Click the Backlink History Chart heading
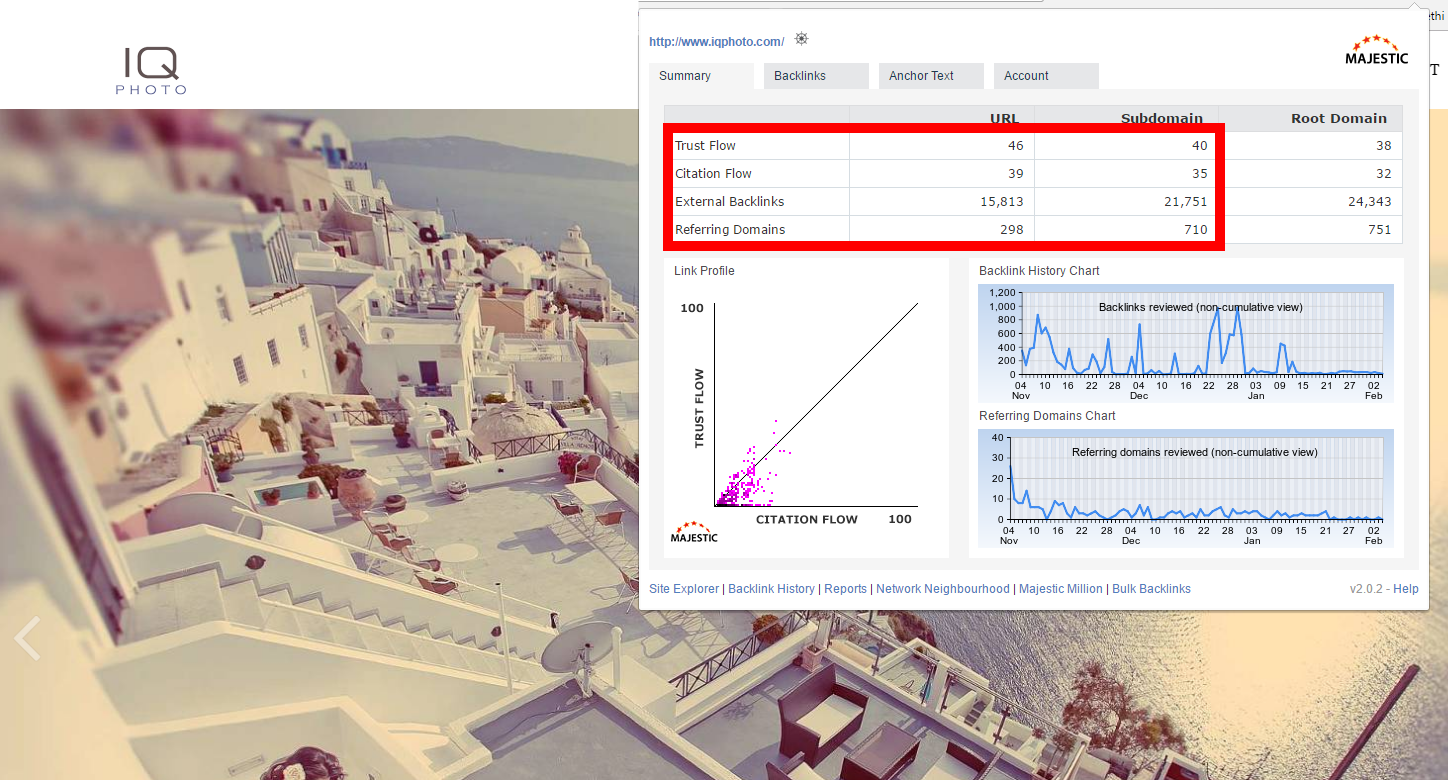This screenshot has width=1448, height=780. (x=1039, y=271)
